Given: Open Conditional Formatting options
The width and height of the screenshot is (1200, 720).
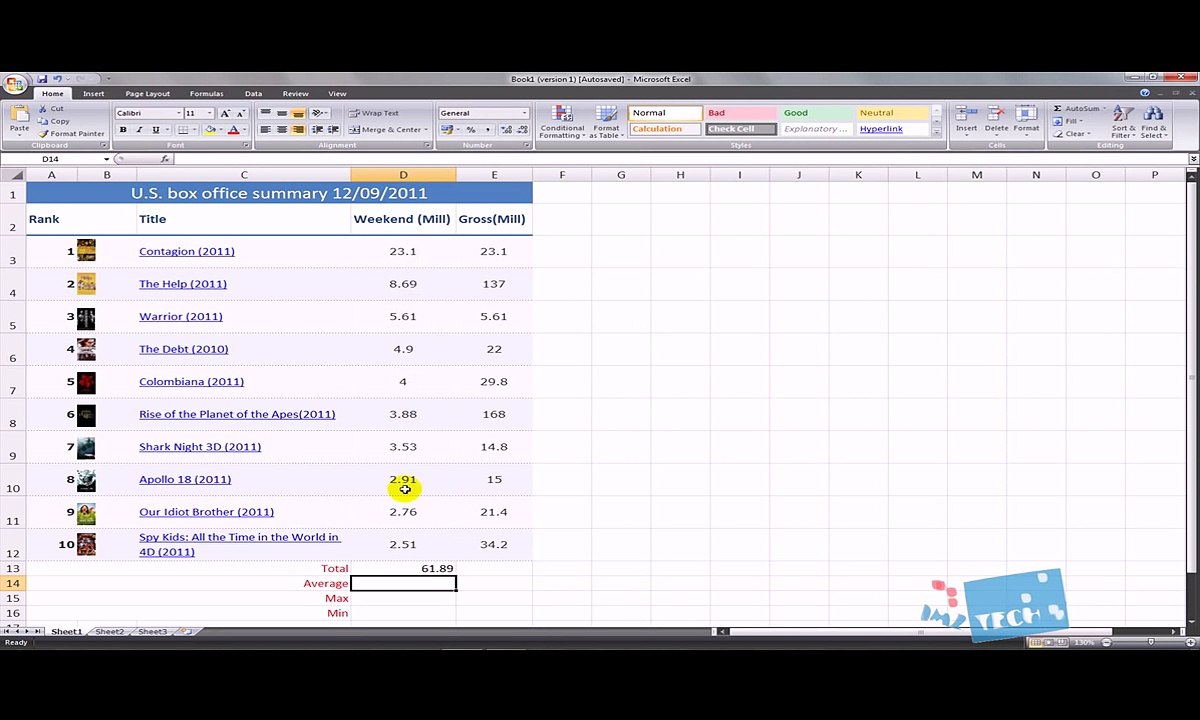Looking at the screenshot, I should 562,122.
